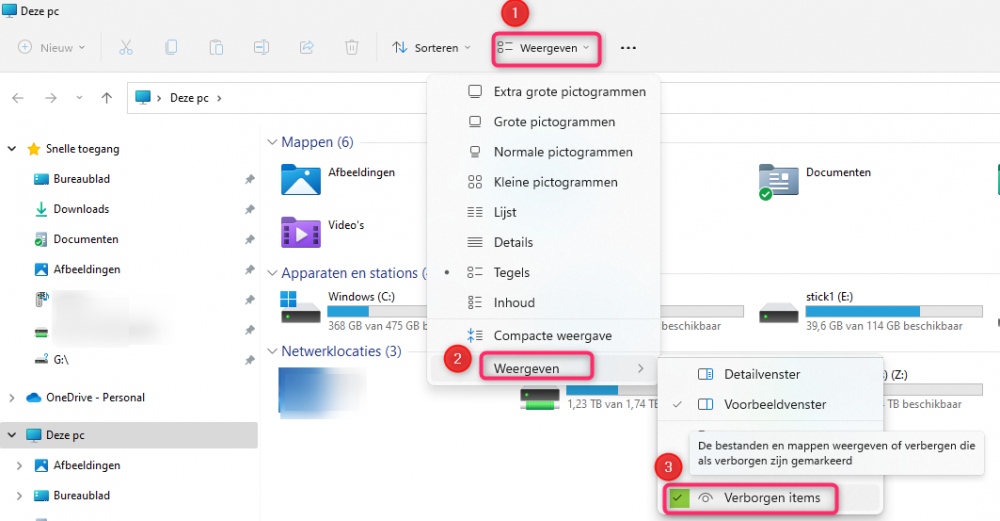1000x521 pixels.
Task: Open the Weergeven submenu entry
Action: point(543,369)
